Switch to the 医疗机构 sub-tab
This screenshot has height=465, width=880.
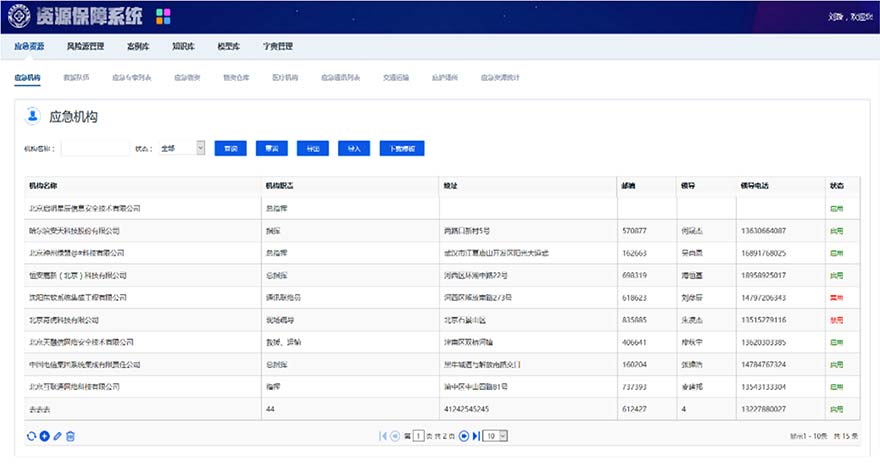285,77
